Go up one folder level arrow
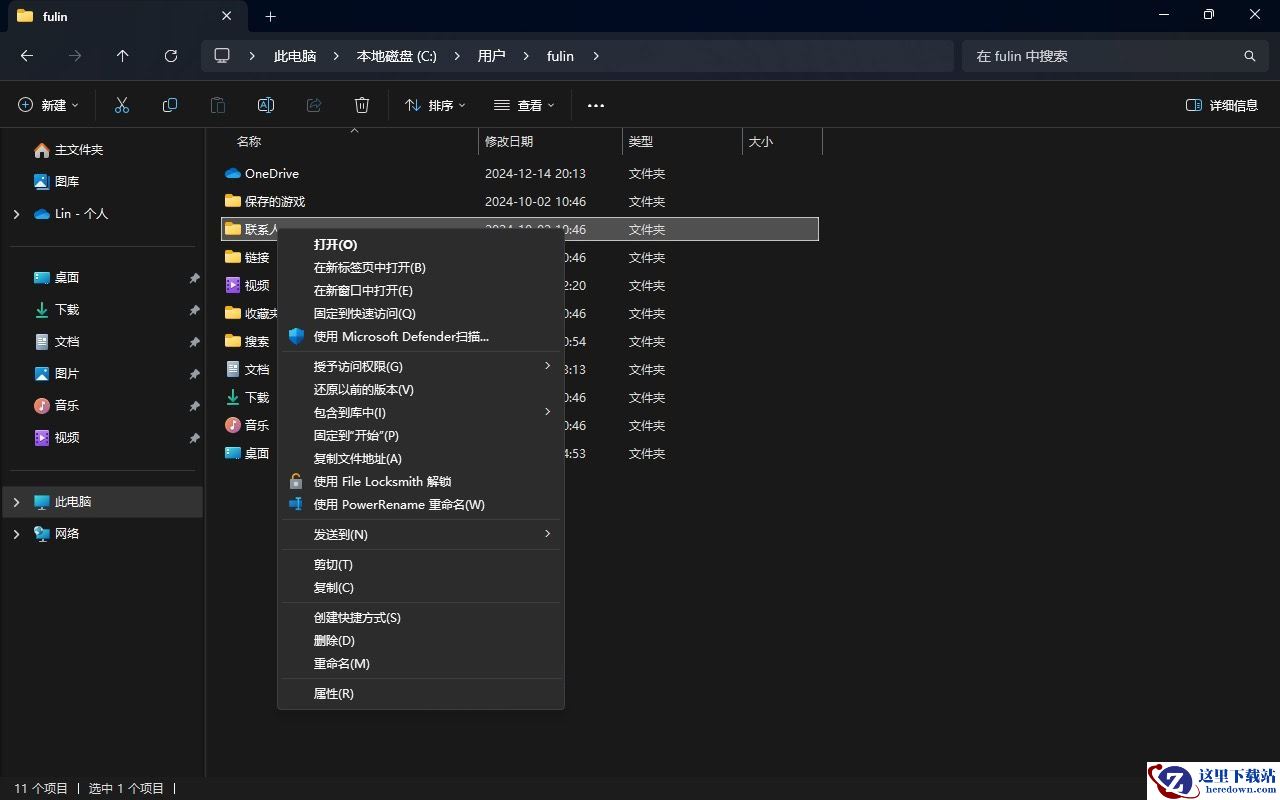Viewport: 1280px width, 800px height. (123, 56)
